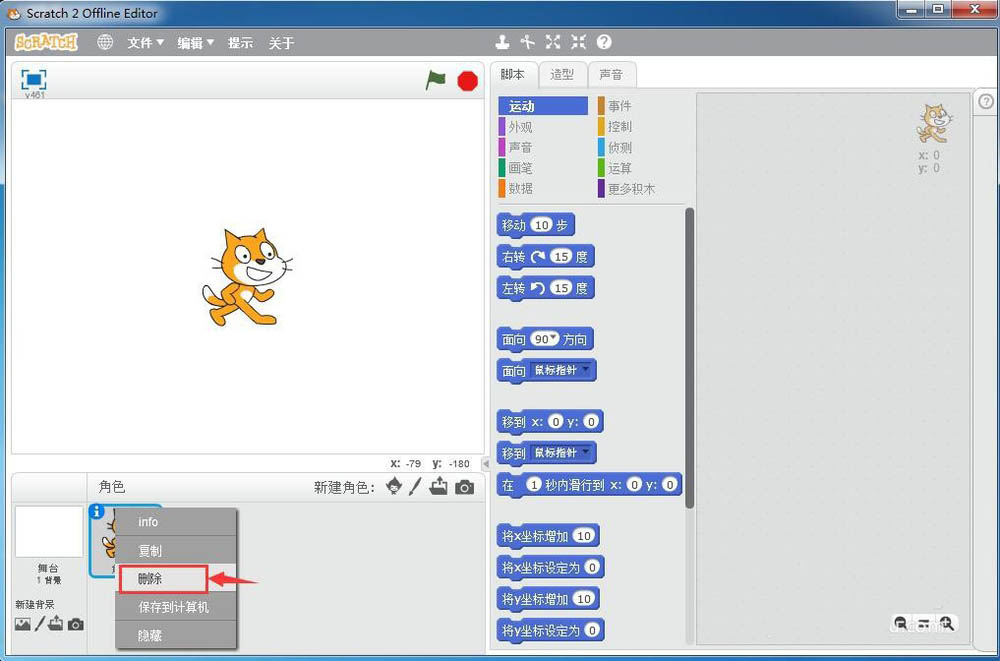Click the new backdrop camera icon

75,624
